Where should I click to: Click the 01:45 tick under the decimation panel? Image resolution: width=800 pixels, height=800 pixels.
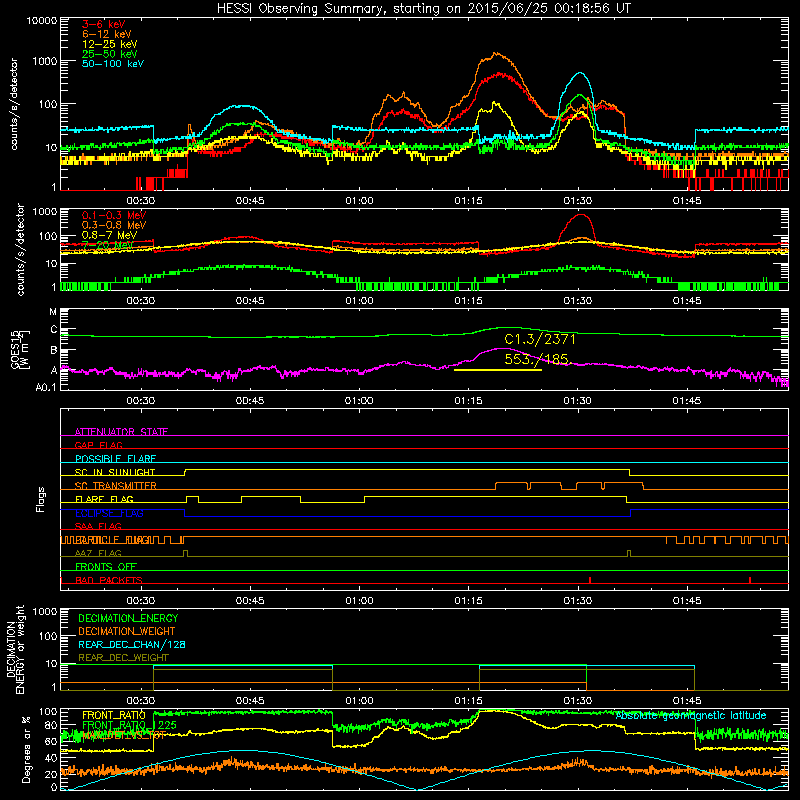pyautogui.click(x=687, y=701)
